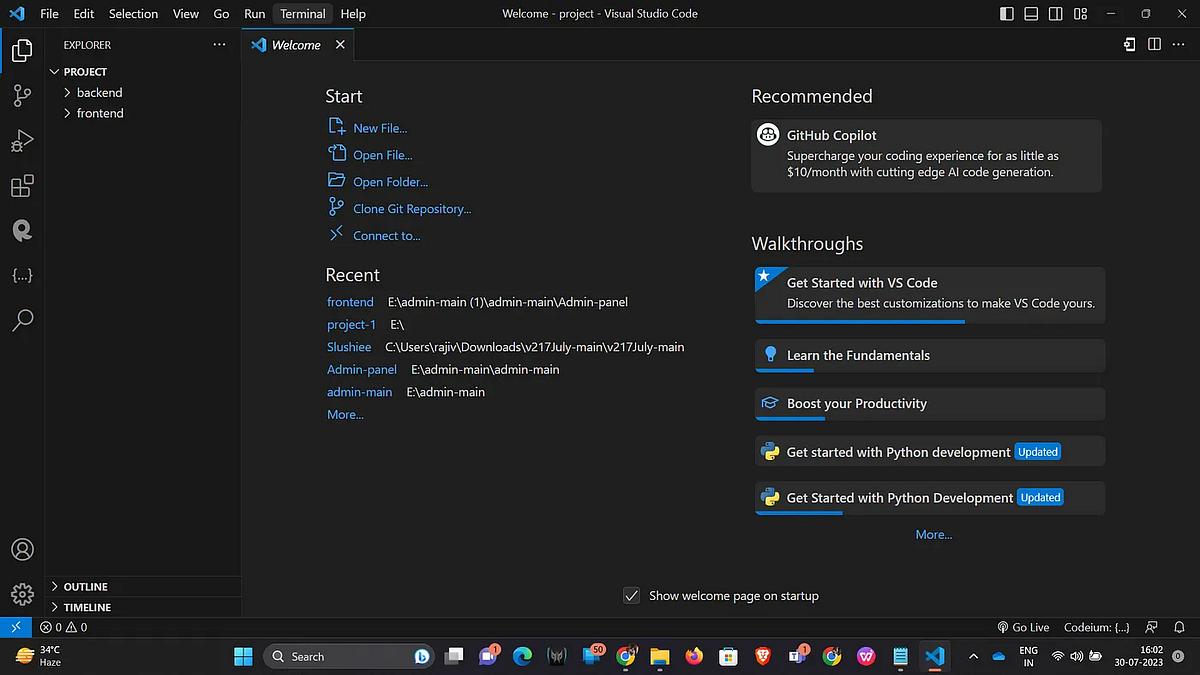Expand the TIMELINE section
1200x675 pixels.
coord(145,607)
